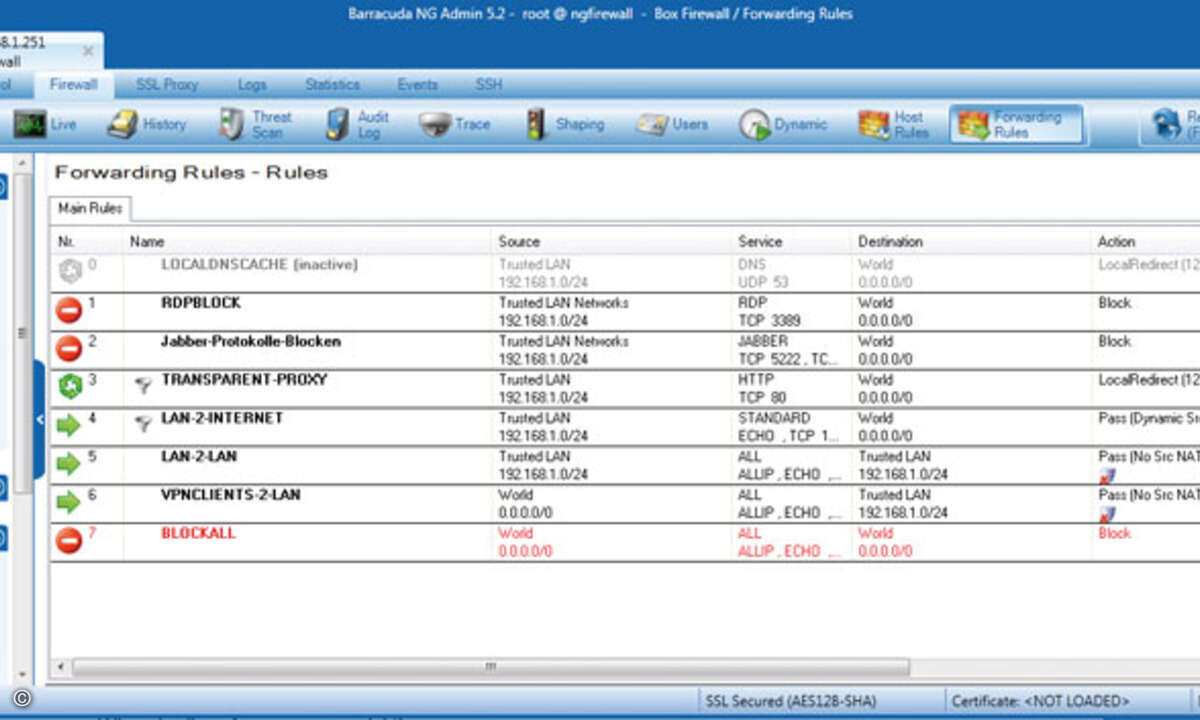1200x720 pixels.
Task: Click the flag icon in LAN-2-LAN Action cell
Action: [1107, 476]
